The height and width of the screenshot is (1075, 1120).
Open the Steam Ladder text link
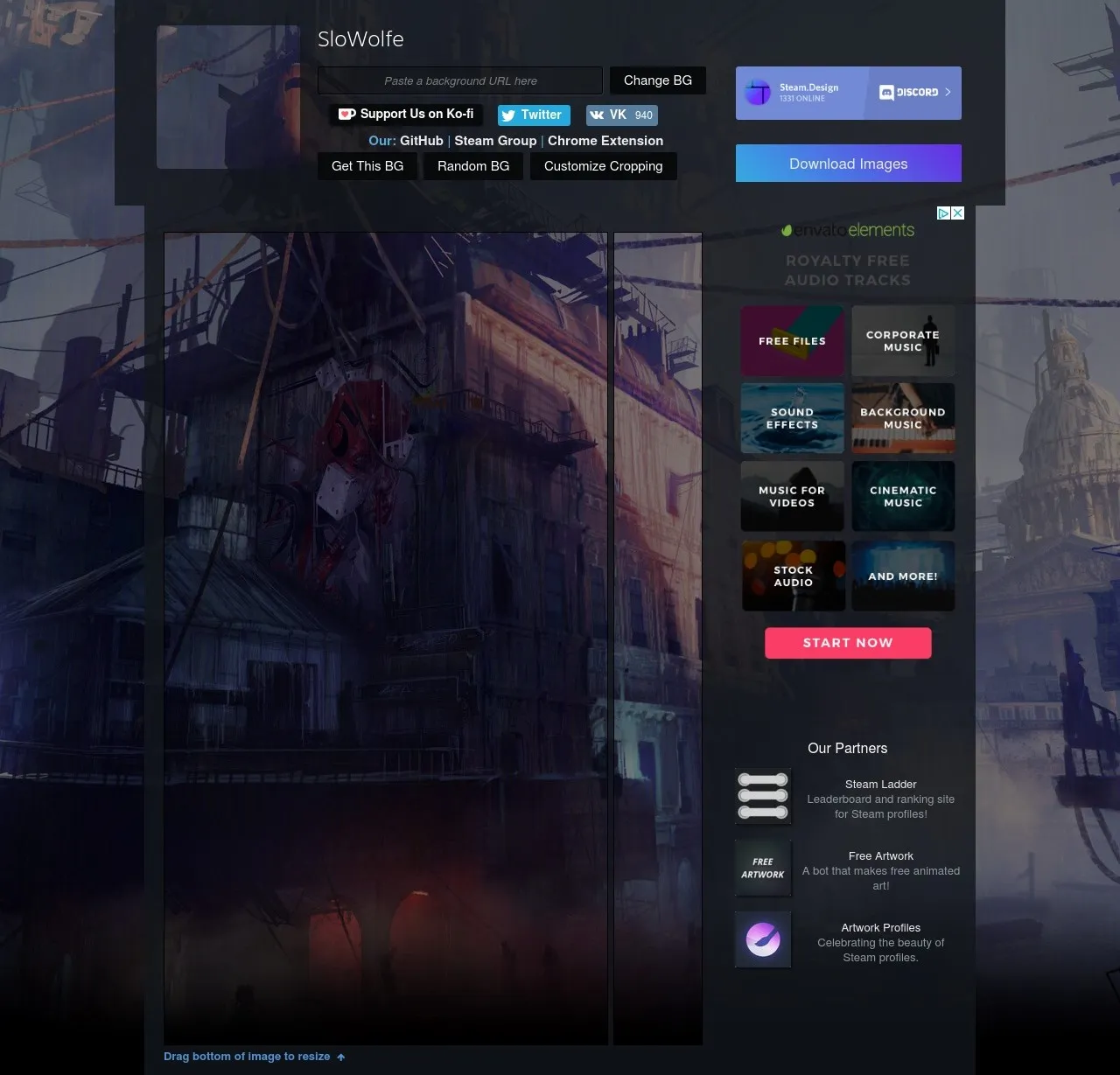pos(880,785)
